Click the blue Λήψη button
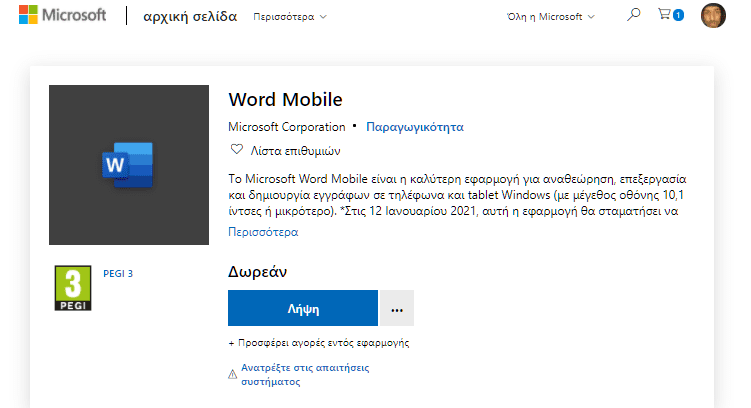 tap(303, 308)
